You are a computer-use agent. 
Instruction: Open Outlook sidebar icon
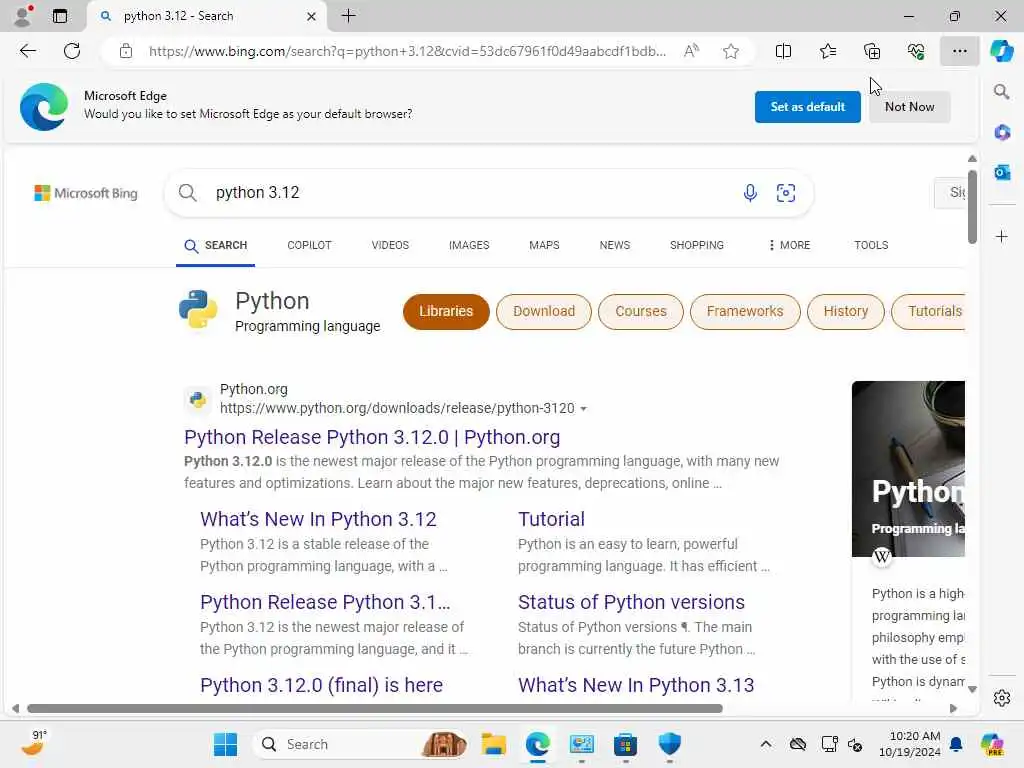pos(1002,172)
